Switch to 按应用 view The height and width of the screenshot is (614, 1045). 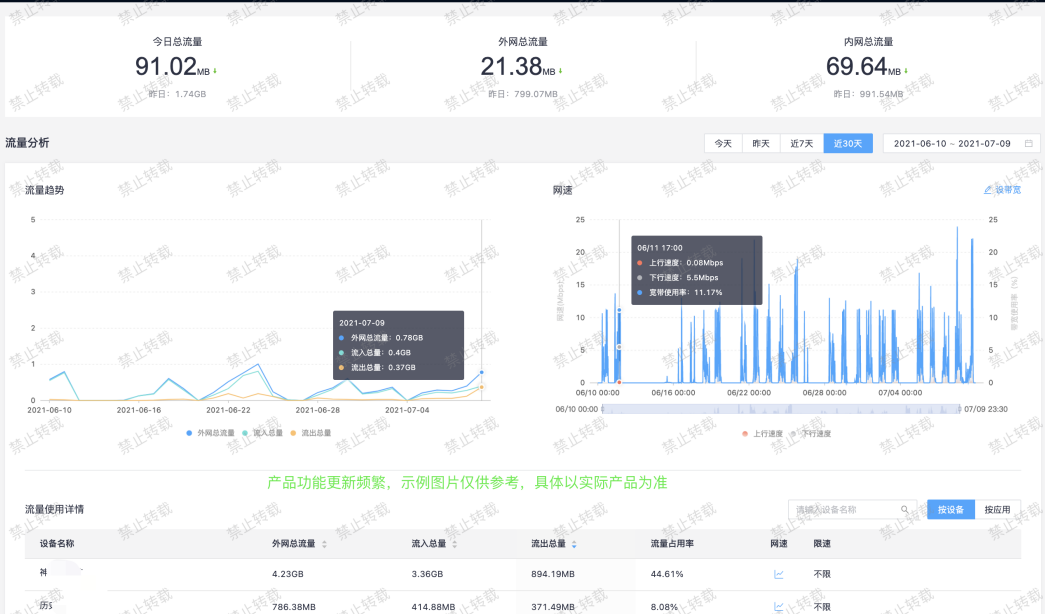(x=998, y=509)
